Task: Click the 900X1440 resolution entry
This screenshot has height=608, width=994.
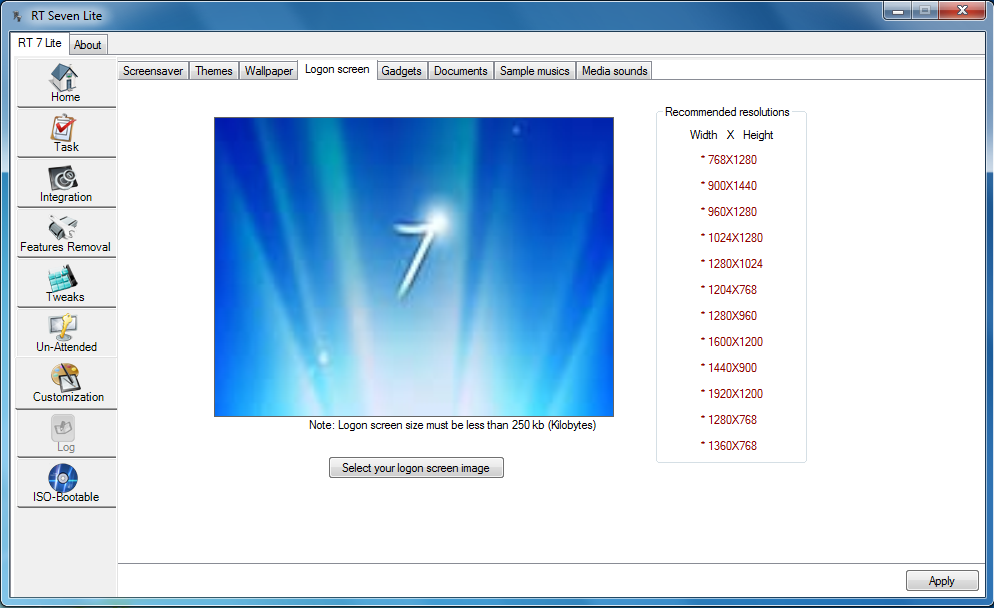Action: coord(729,186)
